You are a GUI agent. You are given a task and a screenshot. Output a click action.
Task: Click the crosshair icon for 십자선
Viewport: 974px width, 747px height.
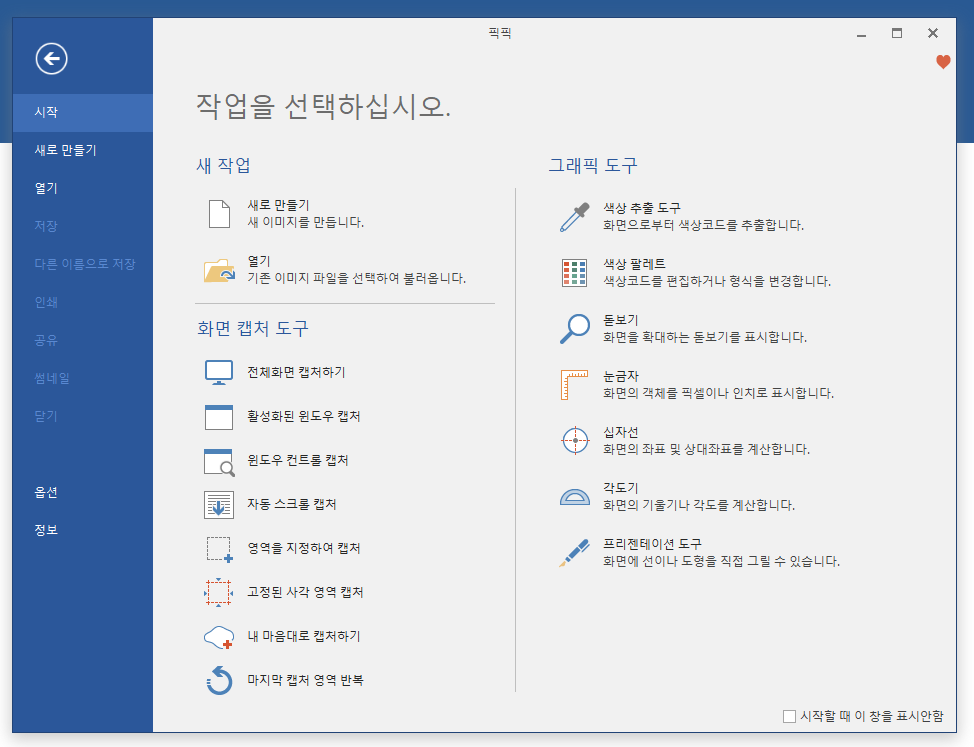click(575, 440)
